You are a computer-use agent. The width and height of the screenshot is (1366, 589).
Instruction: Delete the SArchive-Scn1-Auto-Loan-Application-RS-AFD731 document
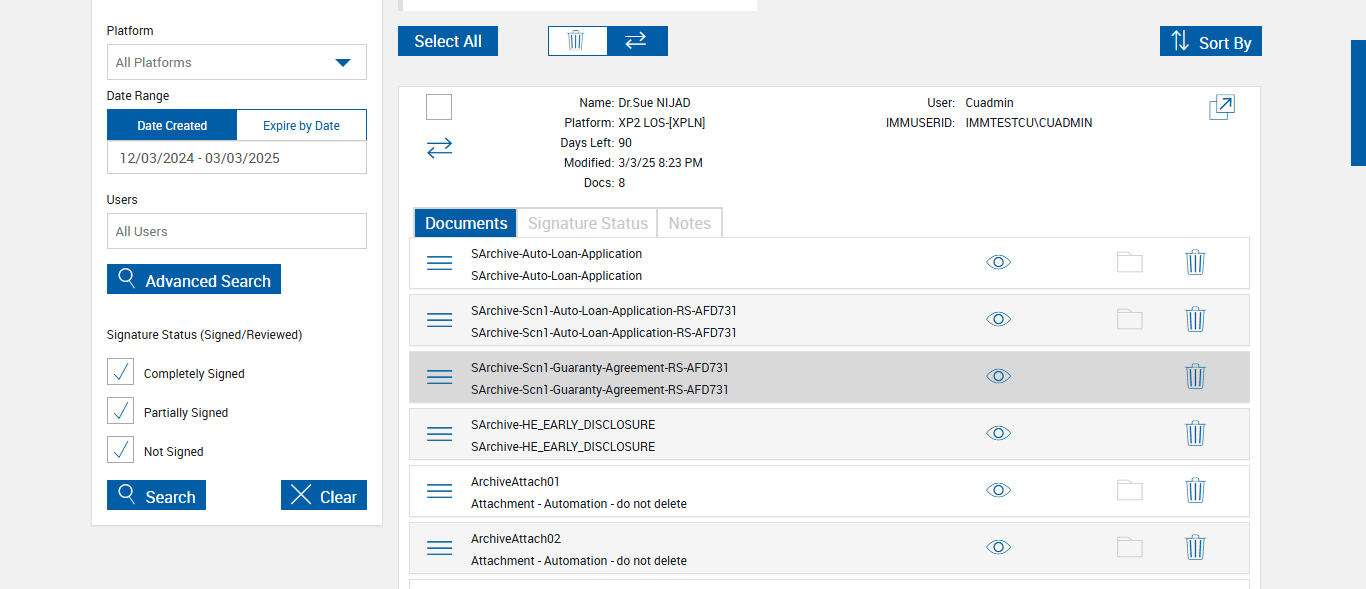click(1195, 319)
